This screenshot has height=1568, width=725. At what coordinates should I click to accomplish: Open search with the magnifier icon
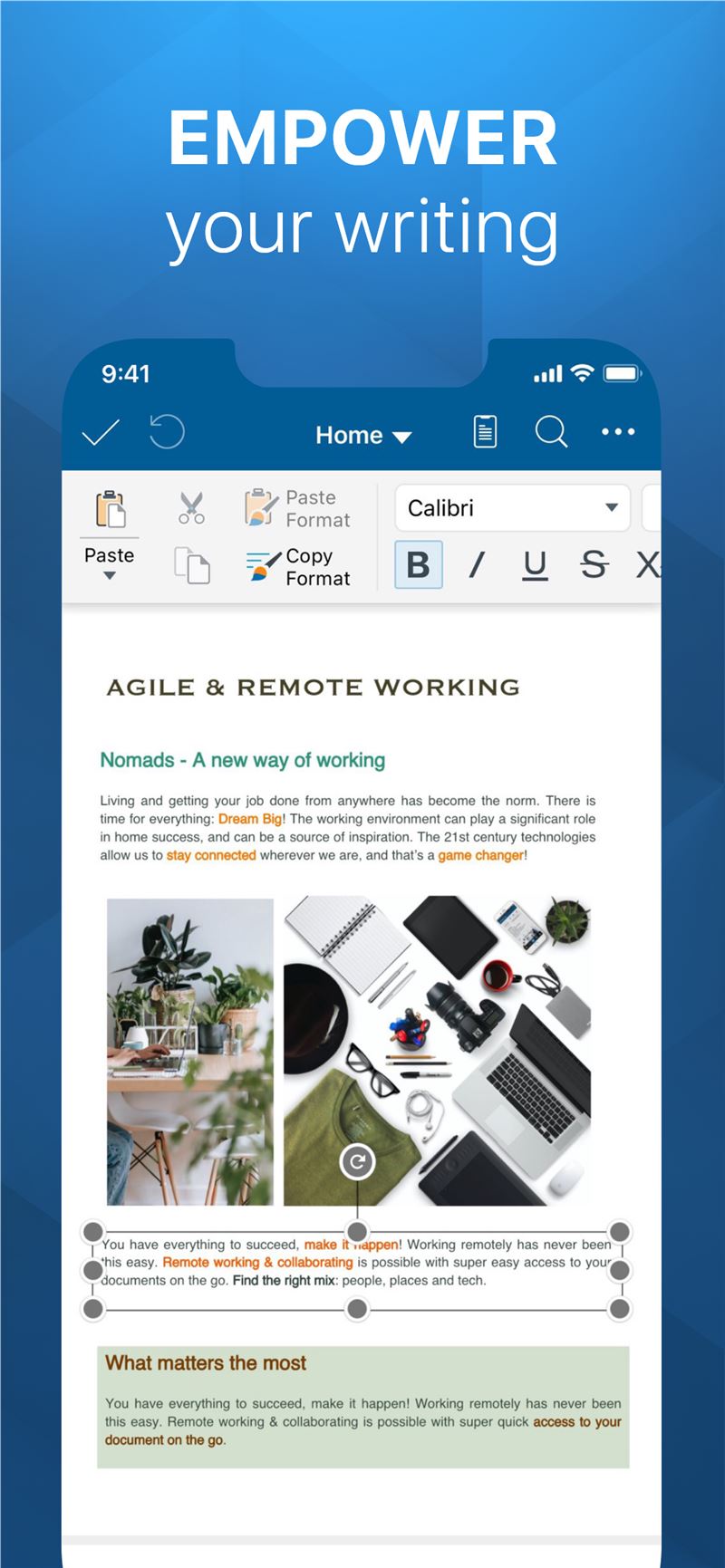tap(551, 432)
